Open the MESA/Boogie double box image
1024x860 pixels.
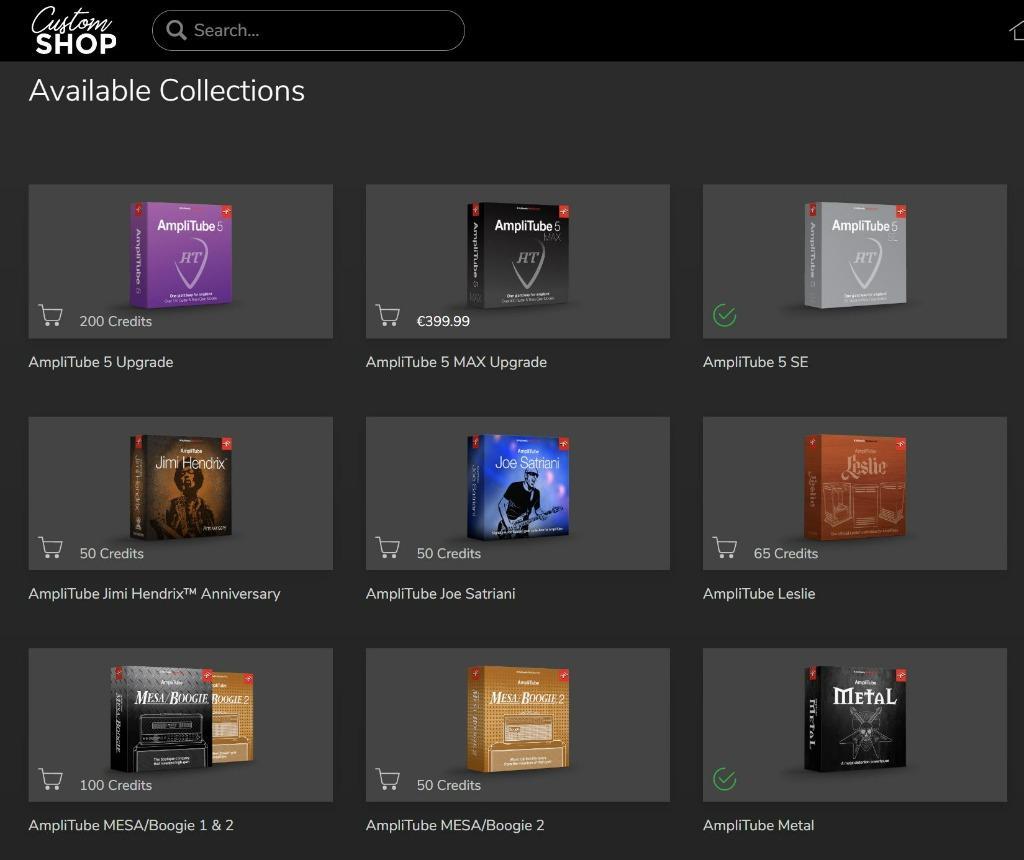182,718
